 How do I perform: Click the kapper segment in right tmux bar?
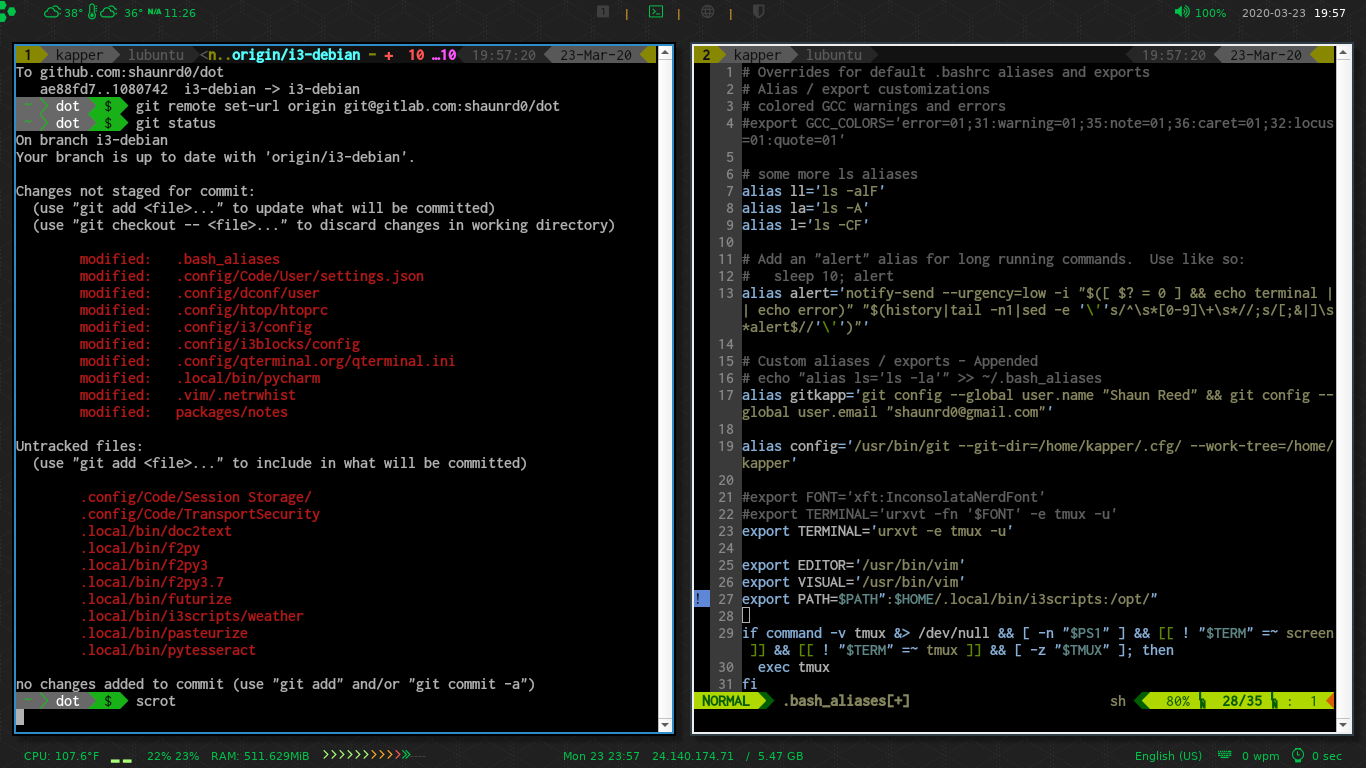pyautogui.click(x=757, y=55)
